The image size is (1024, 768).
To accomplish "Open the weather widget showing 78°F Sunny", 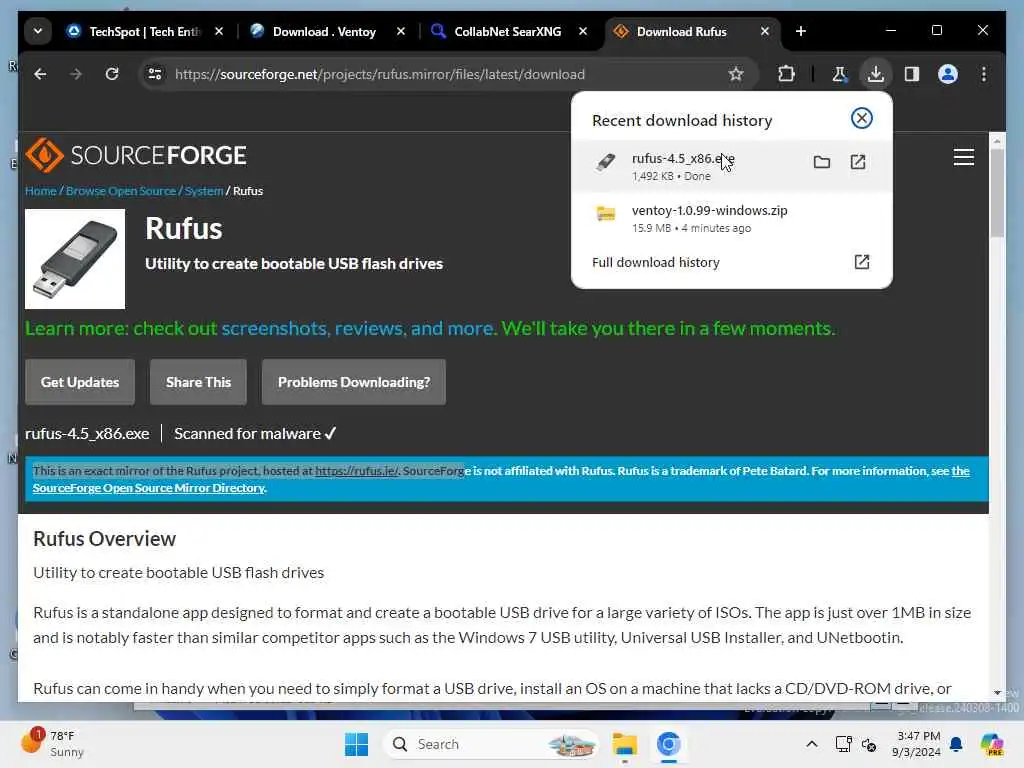I will [54, 743].
